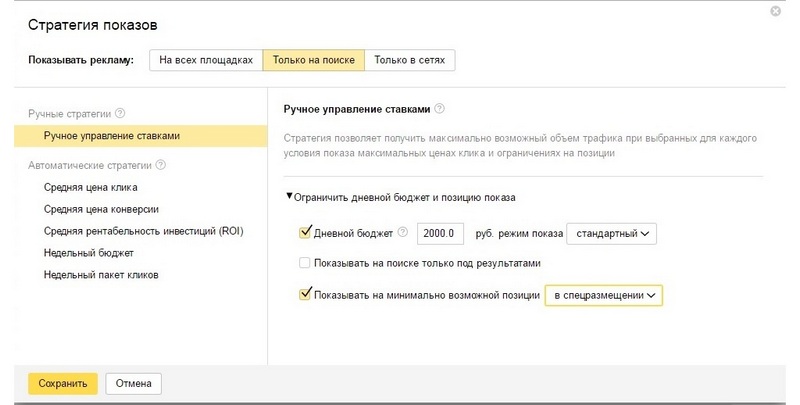
Task: Click the Ручные стратегии section label
Action: tap(69, 114)
